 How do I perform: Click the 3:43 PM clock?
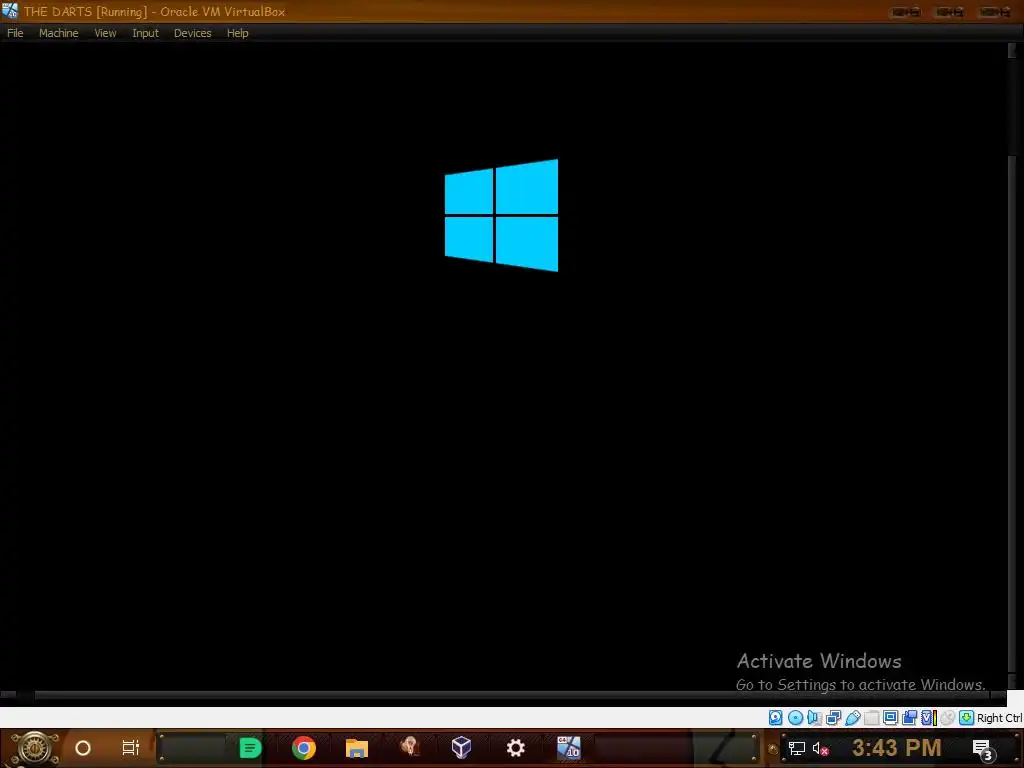point(897,748)
